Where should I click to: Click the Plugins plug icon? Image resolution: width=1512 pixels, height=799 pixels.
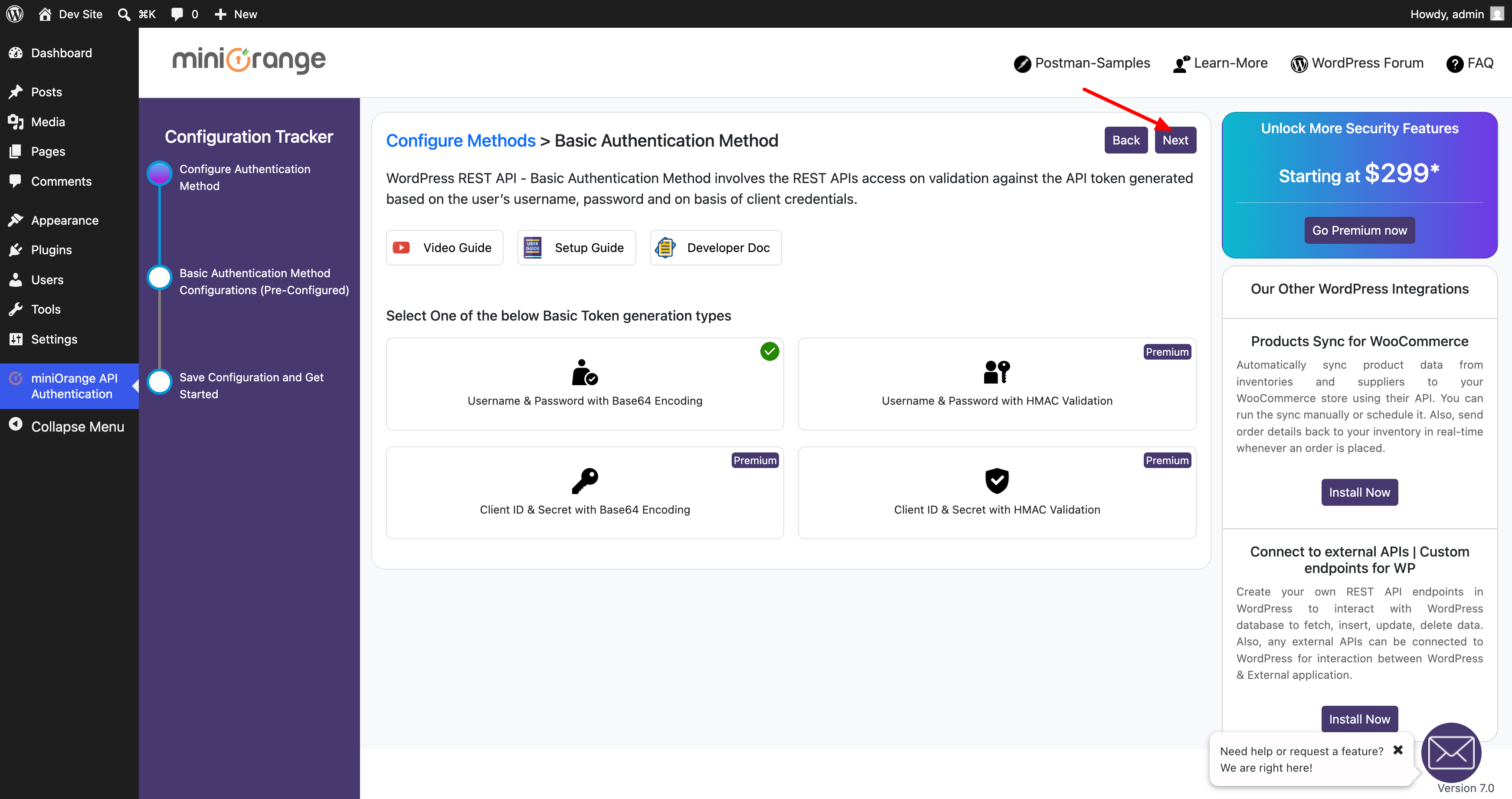(16, 249)
